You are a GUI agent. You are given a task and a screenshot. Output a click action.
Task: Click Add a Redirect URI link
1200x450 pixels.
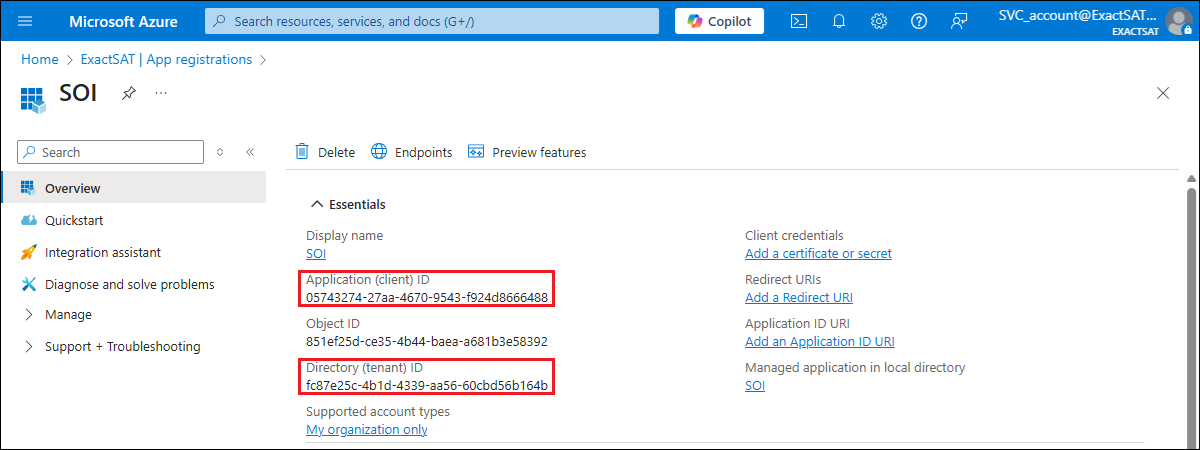tap(798, 298)
